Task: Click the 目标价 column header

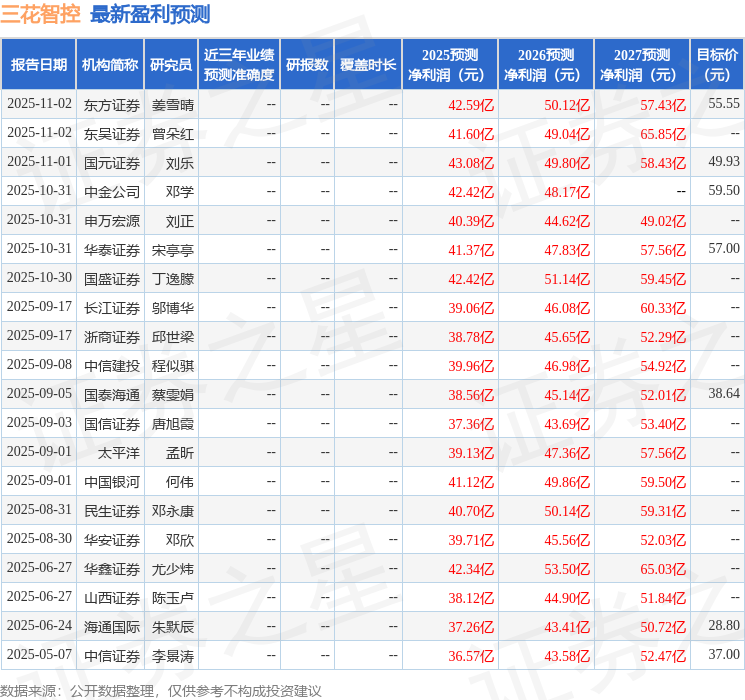Action: (x=717, y=64)
